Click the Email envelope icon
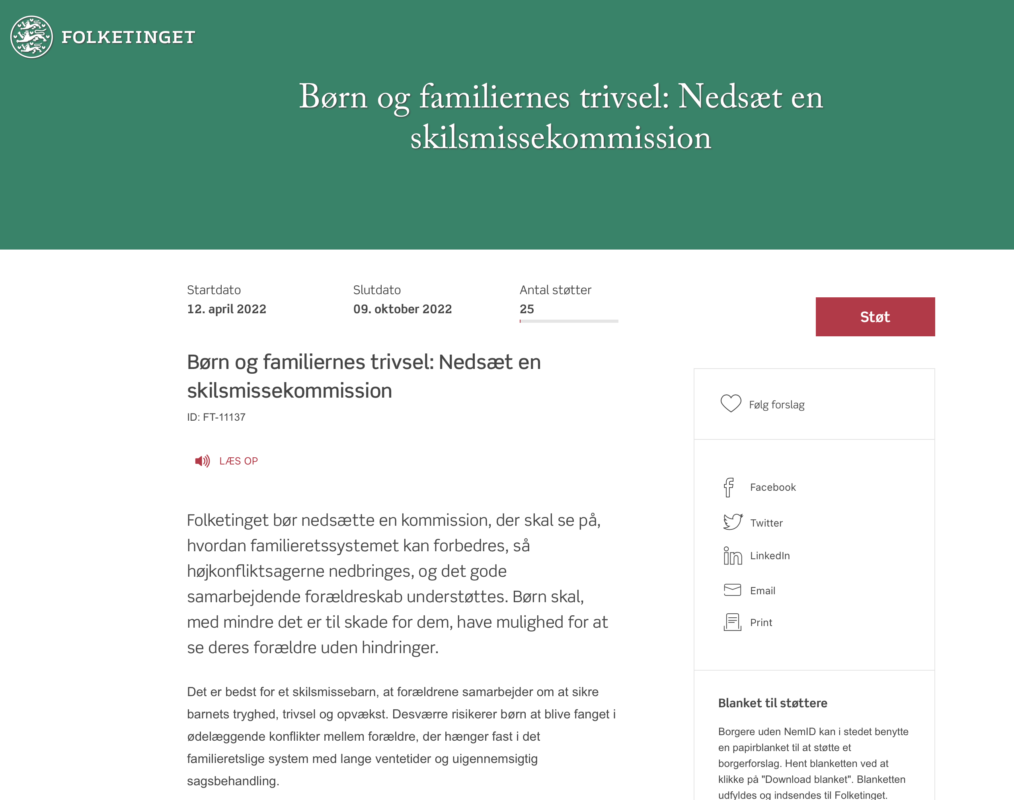Screen dimensions: 1014x800 [x=732, y=590]
